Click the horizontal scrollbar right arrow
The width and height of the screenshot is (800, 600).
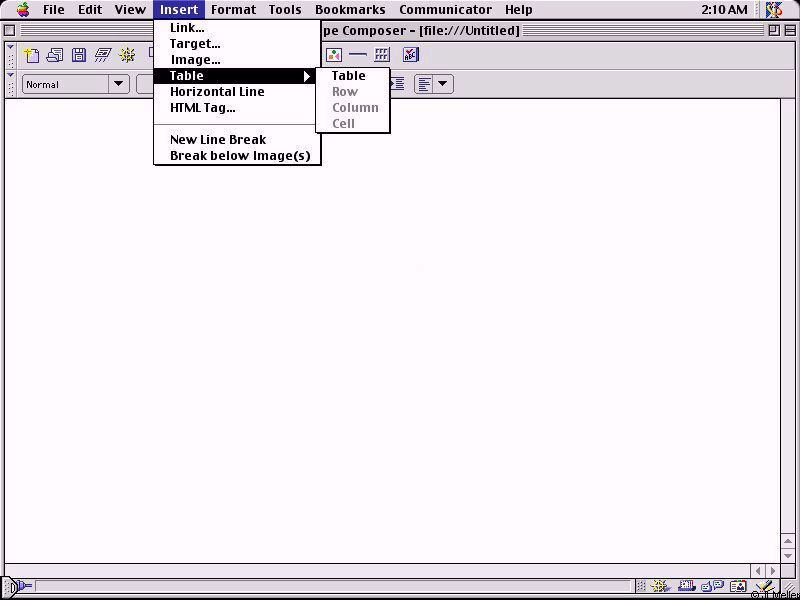click(773, 571)
